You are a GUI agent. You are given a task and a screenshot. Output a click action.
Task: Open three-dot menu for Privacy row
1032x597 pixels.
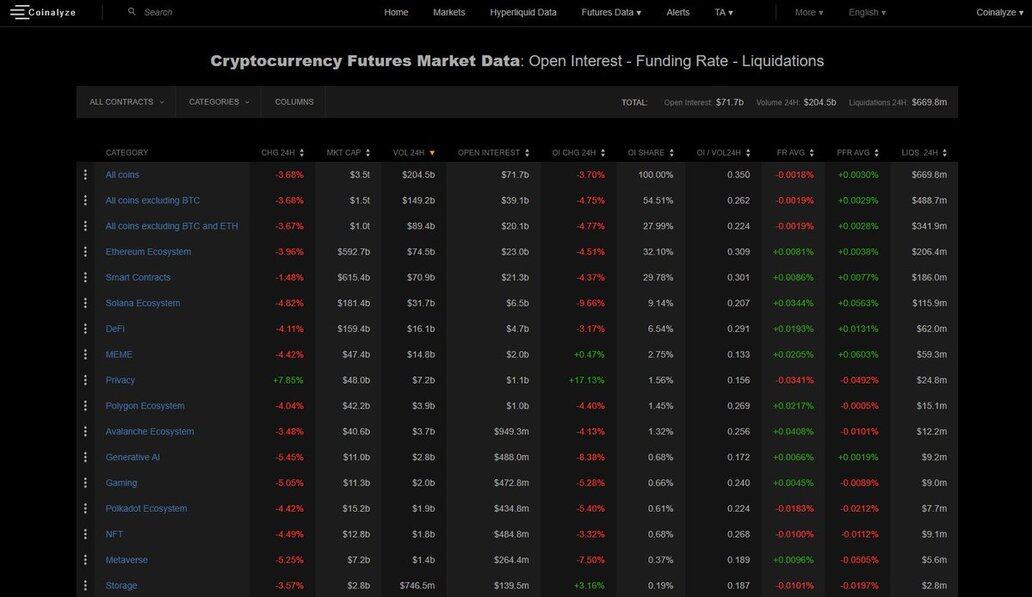[x=85, y=380]
